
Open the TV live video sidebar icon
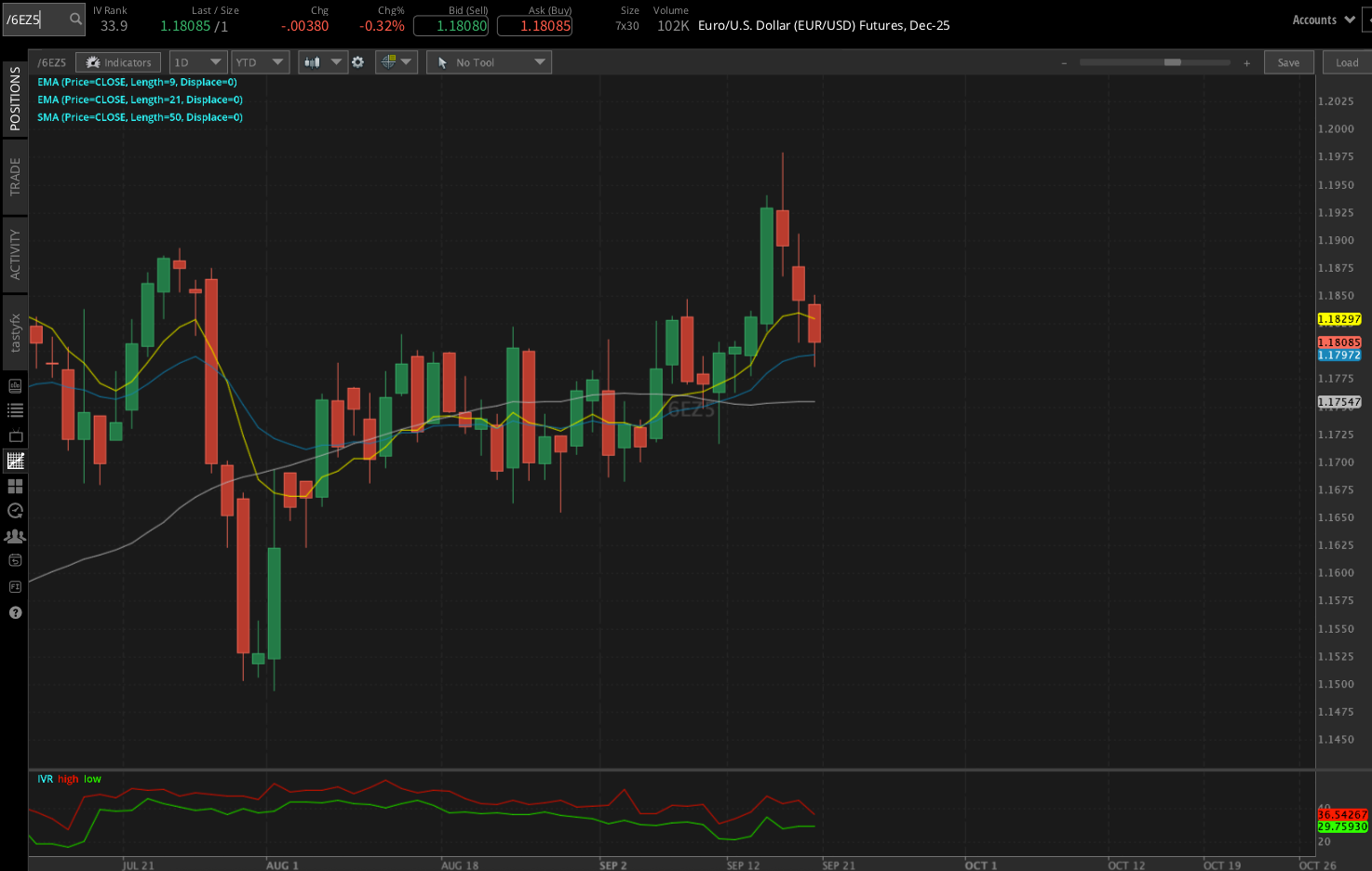pos(15,435)
